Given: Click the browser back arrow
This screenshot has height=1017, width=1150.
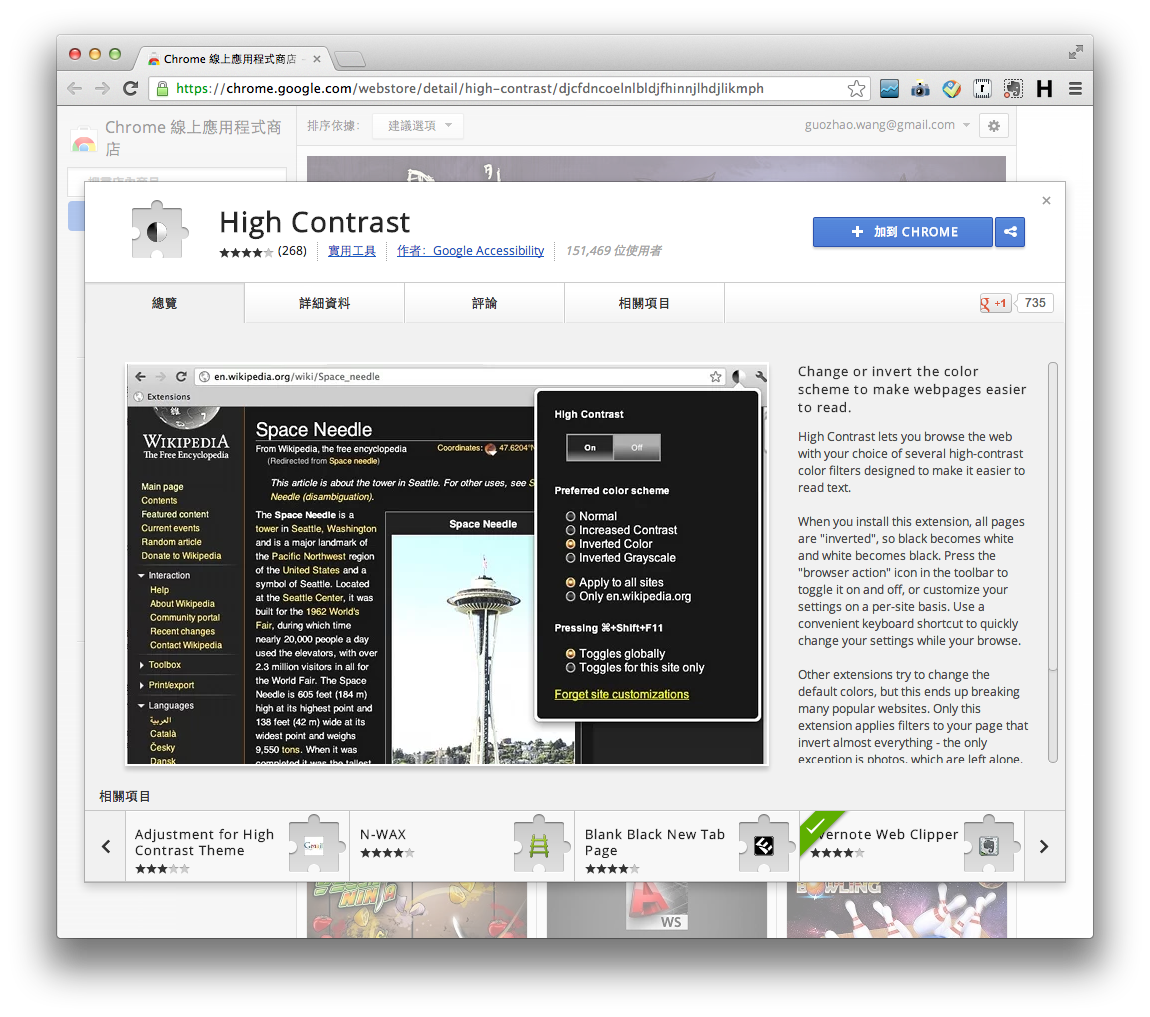Looking at the screenshot, I should tap(74, 89).
